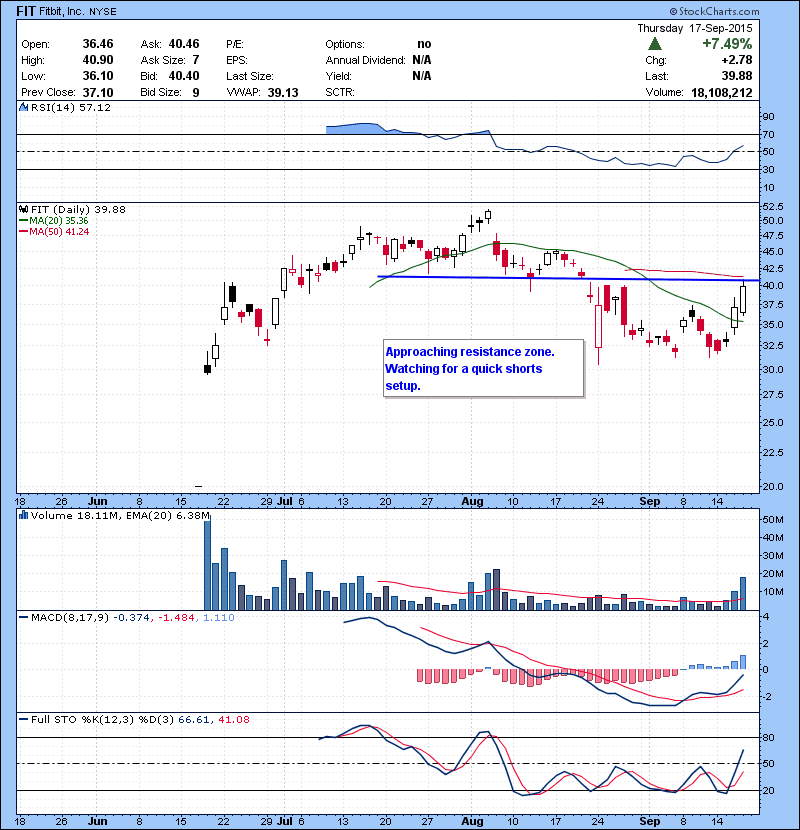Click the Last value 39.88
Viewport: 800px width, 830px height.
pos(736,76)
